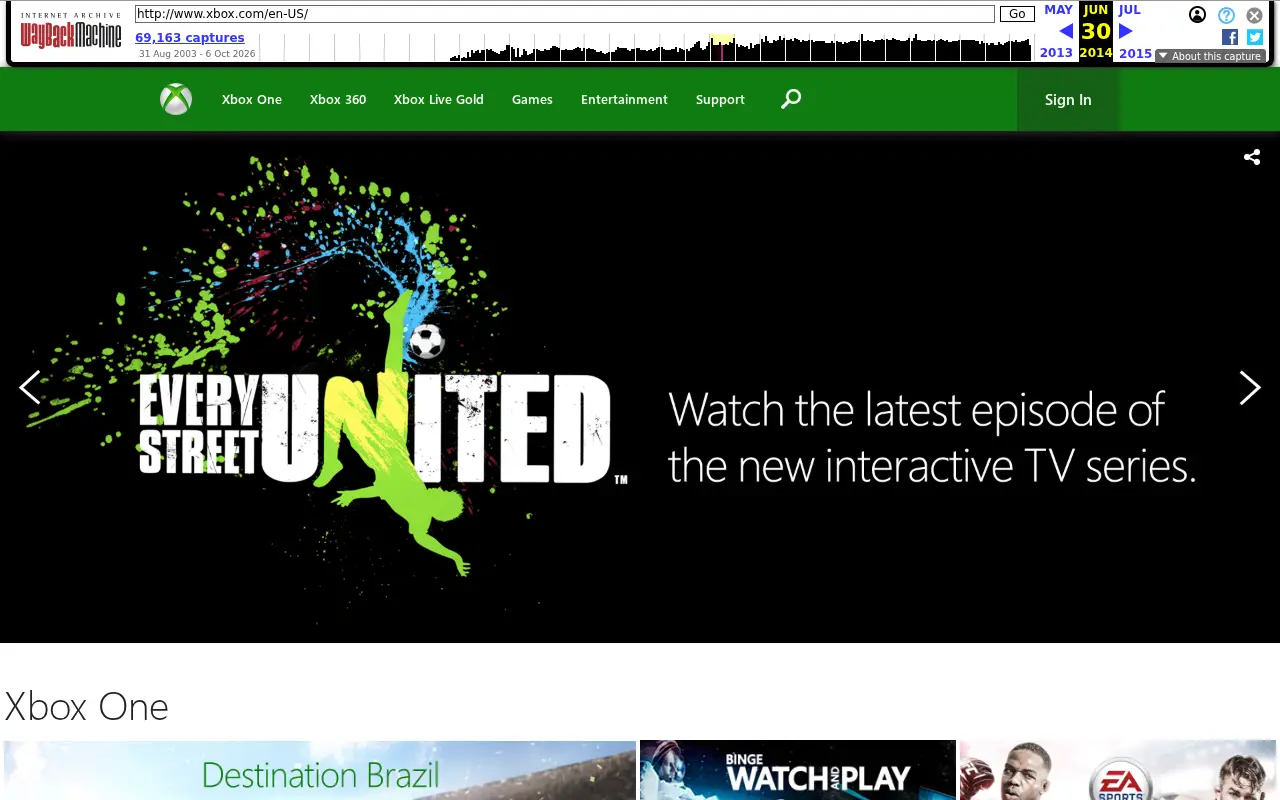Image resolution: width=1280 pixels, height=800 pixels.
Task: Click the Xbox One section heading
Action: pos(87,707)
